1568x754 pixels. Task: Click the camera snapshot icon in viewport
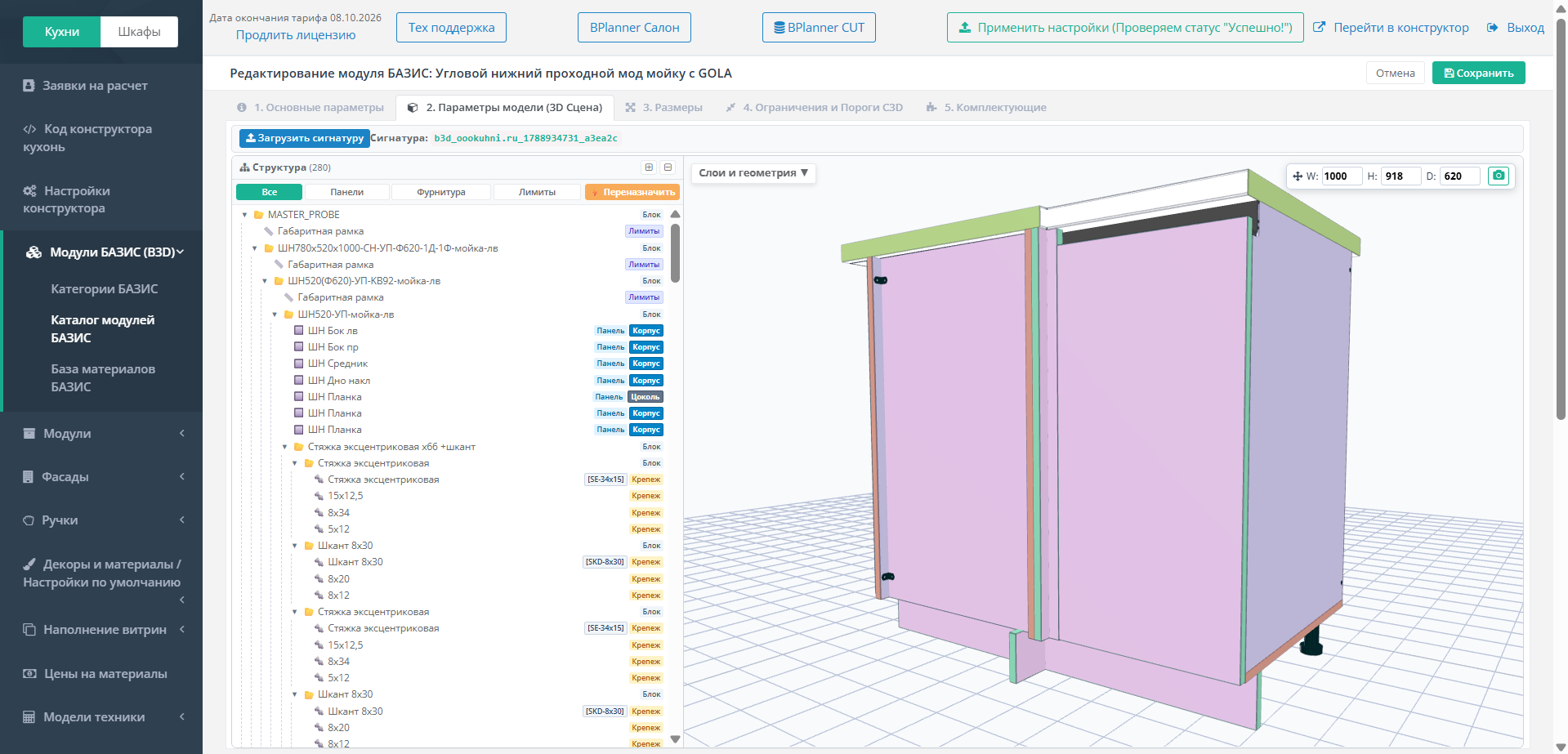[x=1499, y=176]
